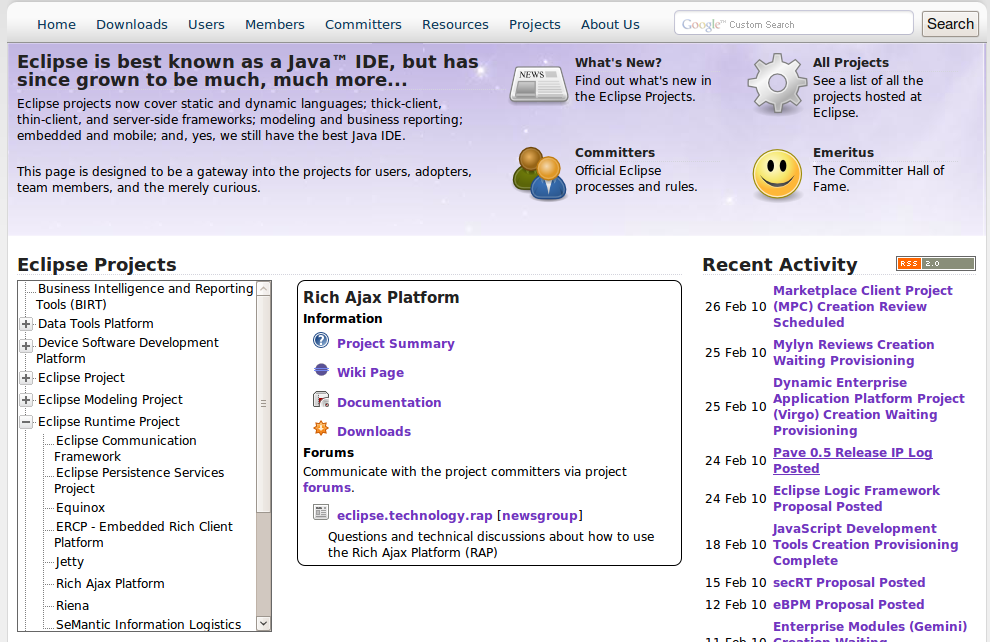Image resolution: width=990 pixels, height=642 pixels.
Task: Click the Project Summary question-mark icon
Action: [x=321, y=341]
